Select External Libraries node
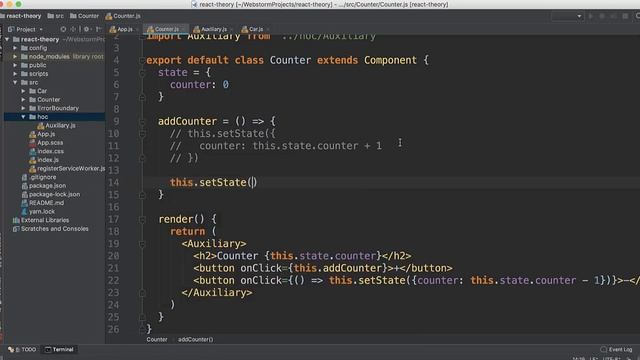This screenshot has height=360, width=640. 41,220
